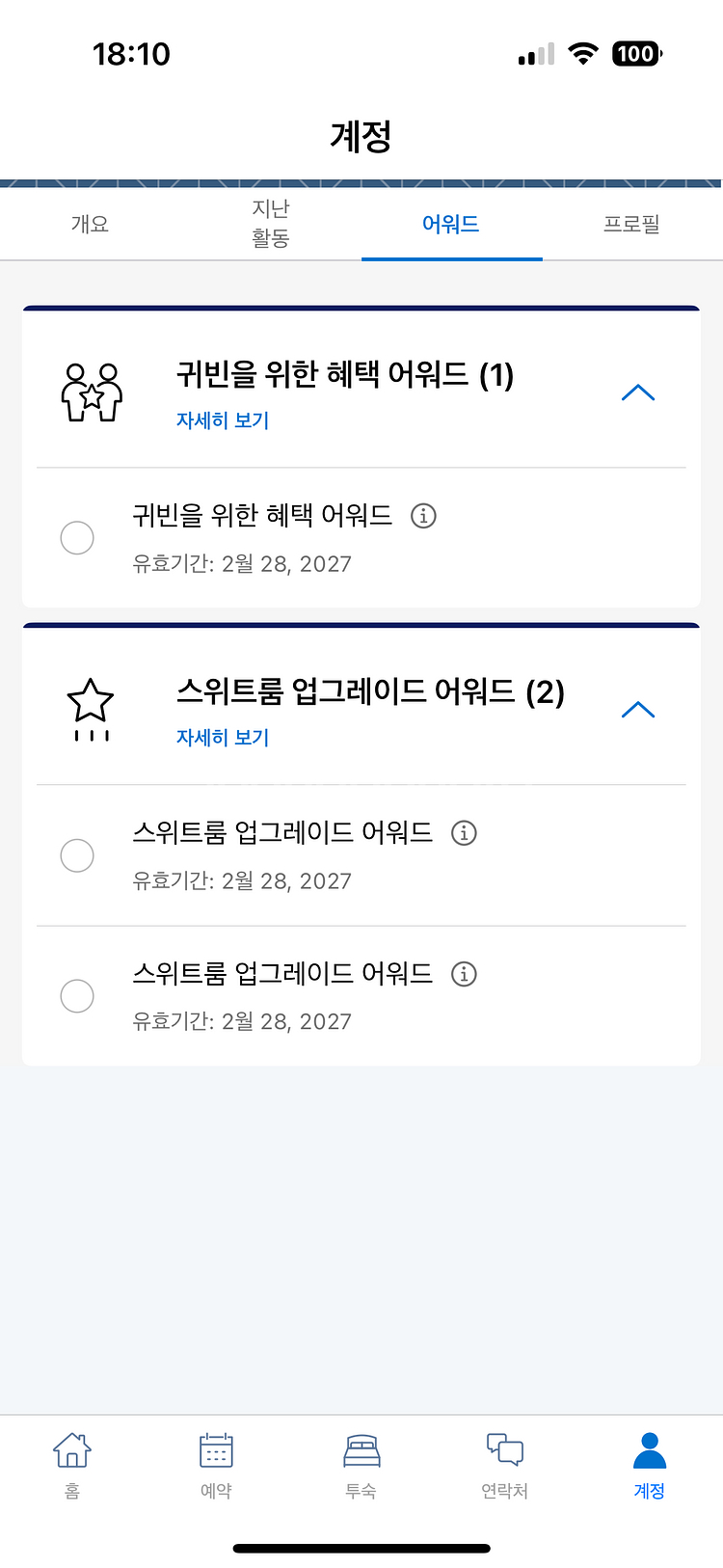The width and height of the screenshot is (723, 1568).
Task: Tap the suite upgrade star icon
Action: tap(91, 708)
